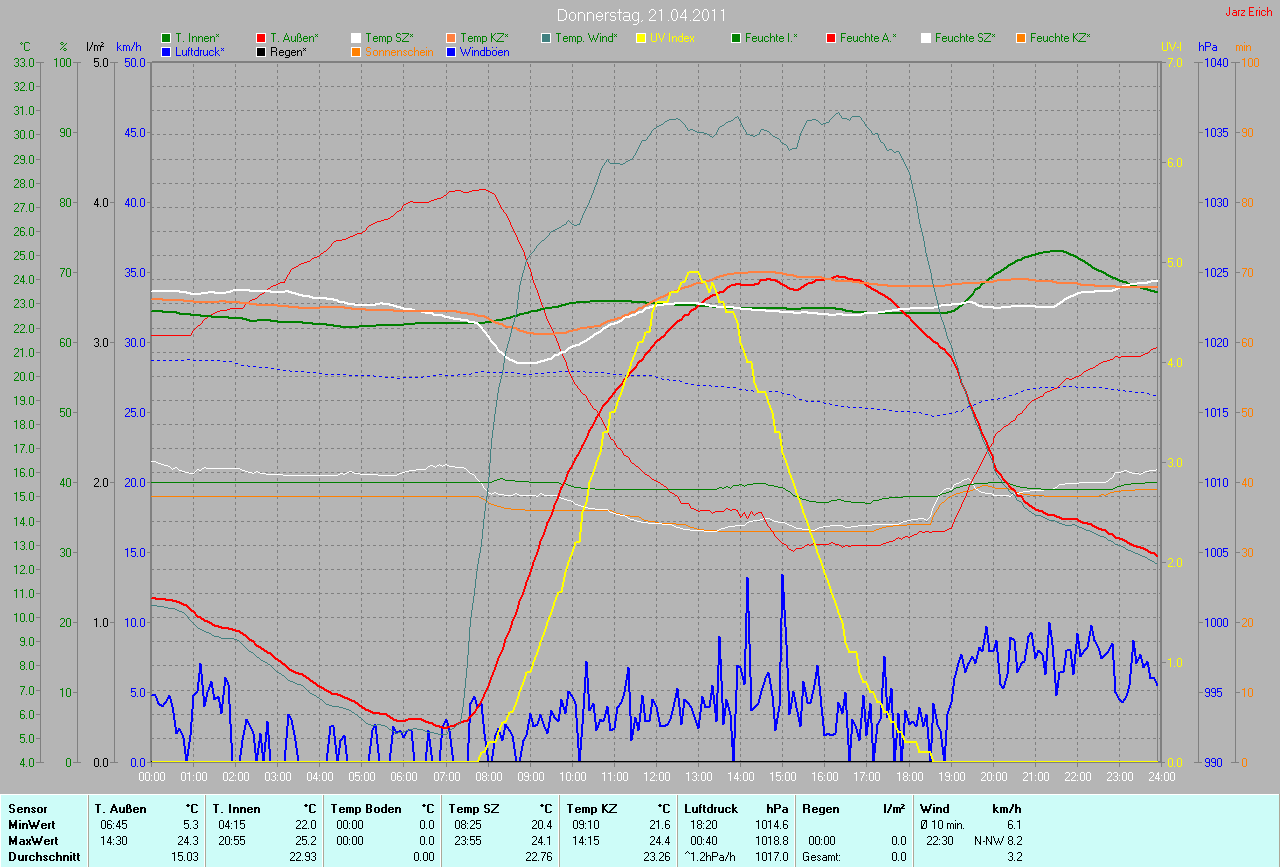Click the blue Luftdruck legend swatch
This screenshot has width=1280, height=867.
(166, 51)
